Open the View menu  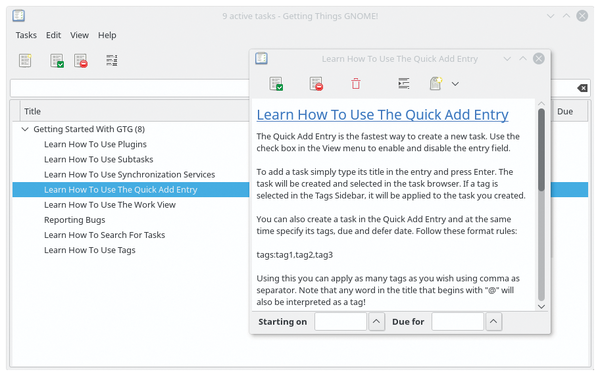tap(79, 35)
